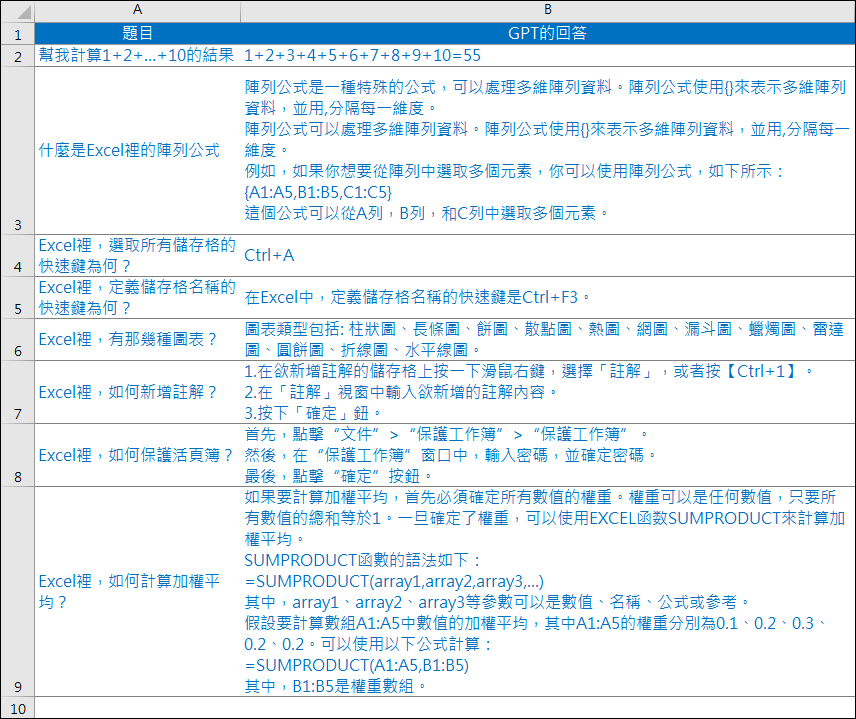Select row 4 header
This screenshot has height=719, width=856.
(17, 255)
